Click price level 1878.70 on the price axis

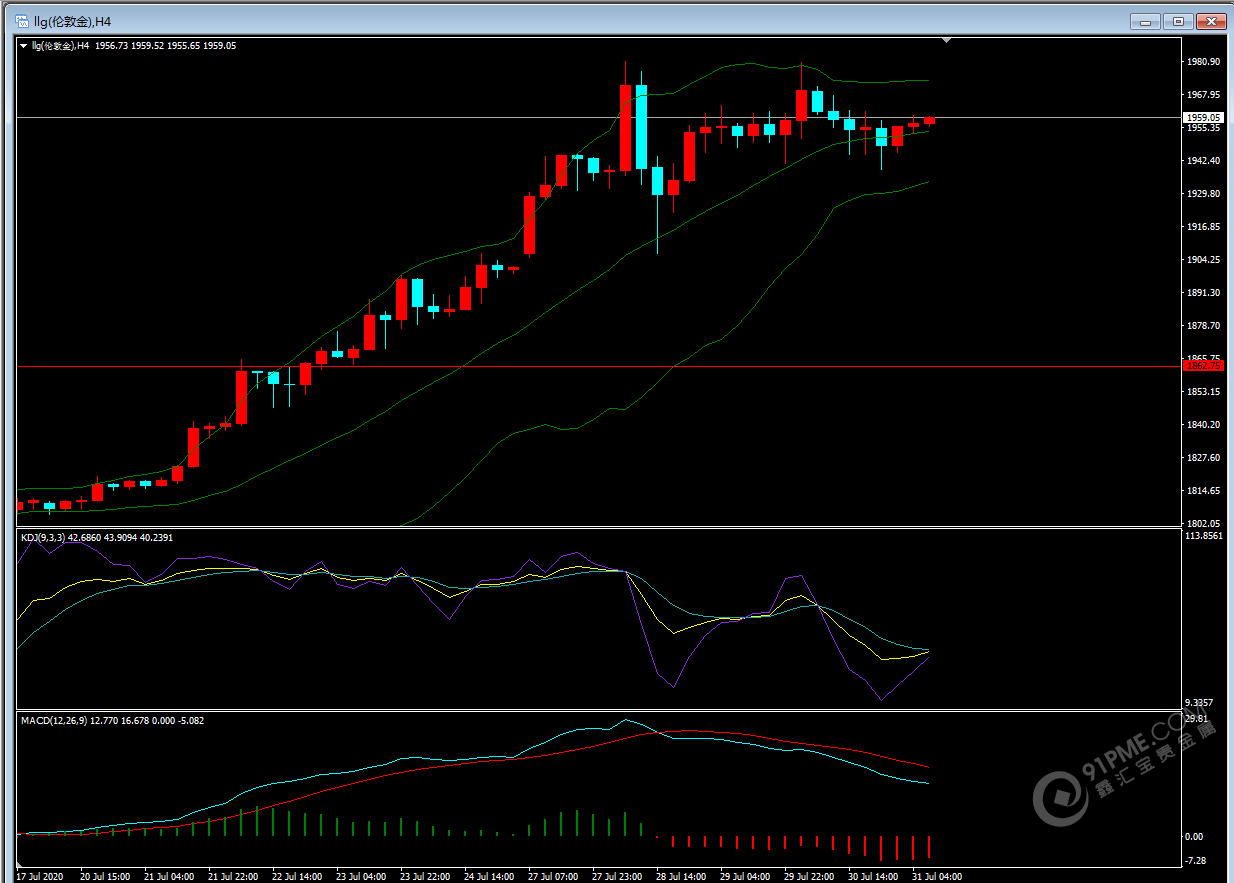pos(1203,326)
